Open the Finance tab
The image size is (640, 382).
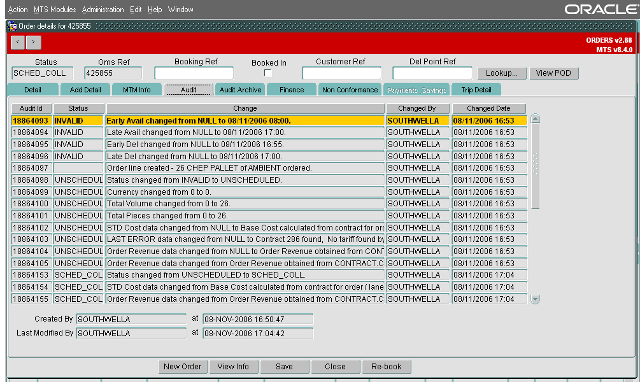[x=292, y=89]
